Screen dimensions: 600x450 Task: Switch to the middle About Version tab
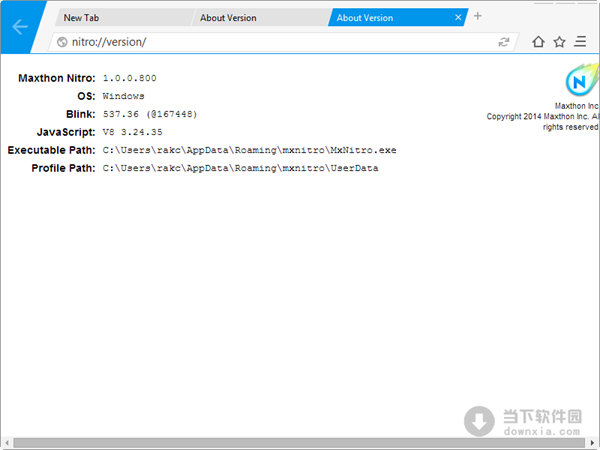(260, 18)
